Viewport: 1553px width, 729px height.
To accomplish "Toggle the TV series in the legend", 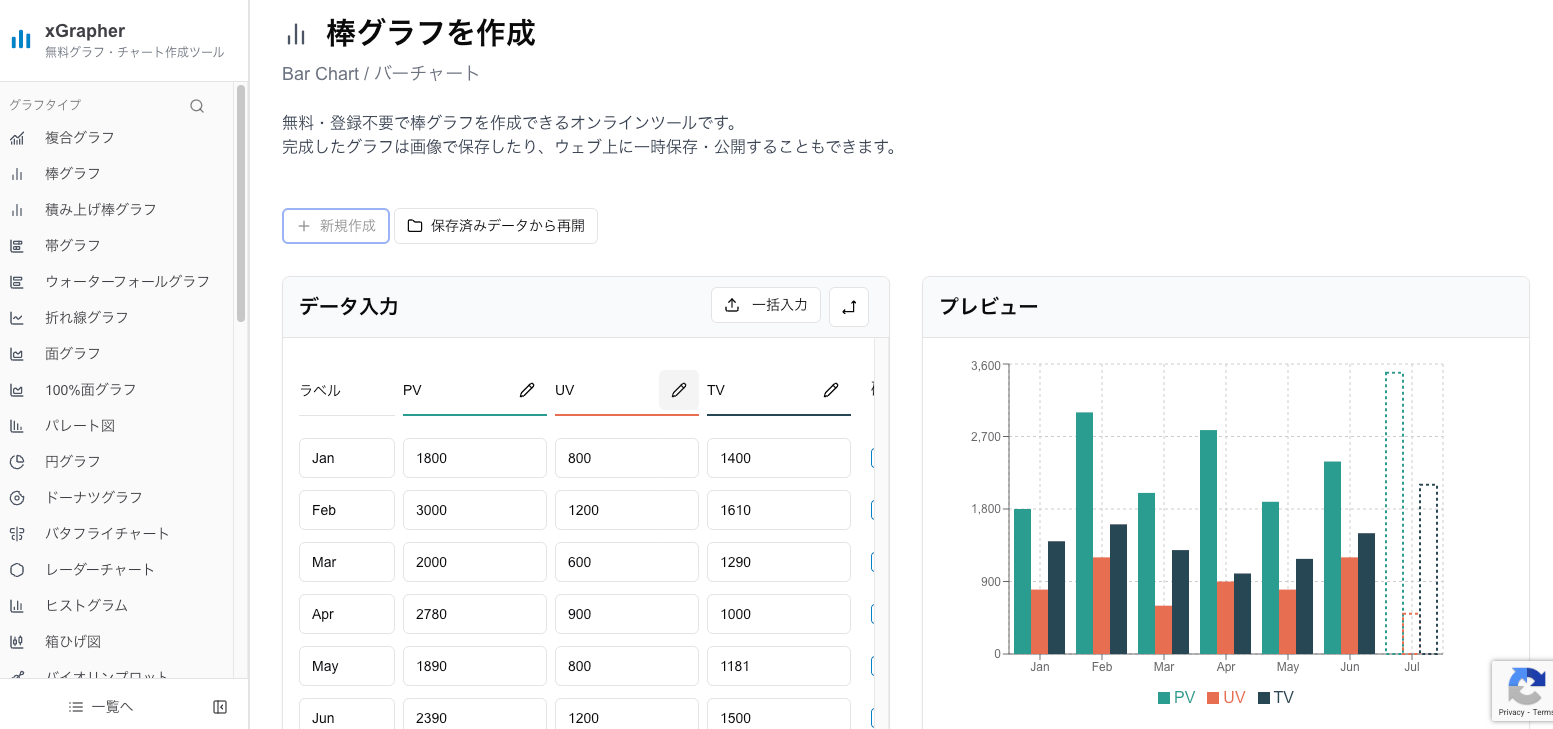I will (1275, 697).
